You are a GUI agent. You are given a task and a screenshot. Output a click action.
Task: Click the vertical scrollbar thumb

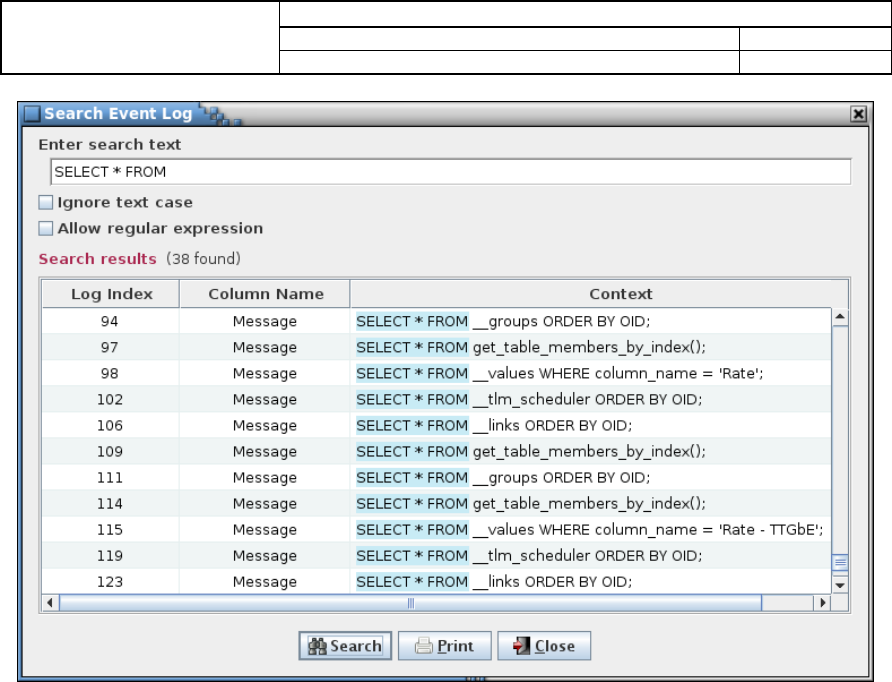(x=840, y=563)
